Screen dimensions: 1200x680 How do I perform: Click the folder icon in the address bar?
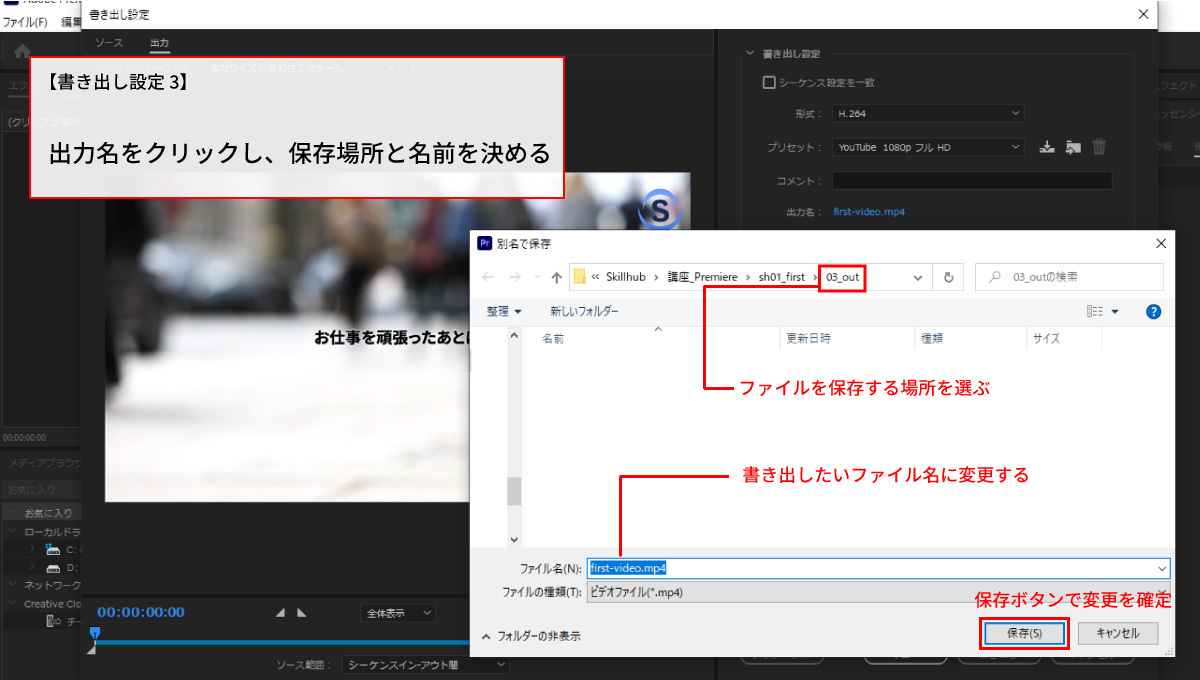pos(580,277)
